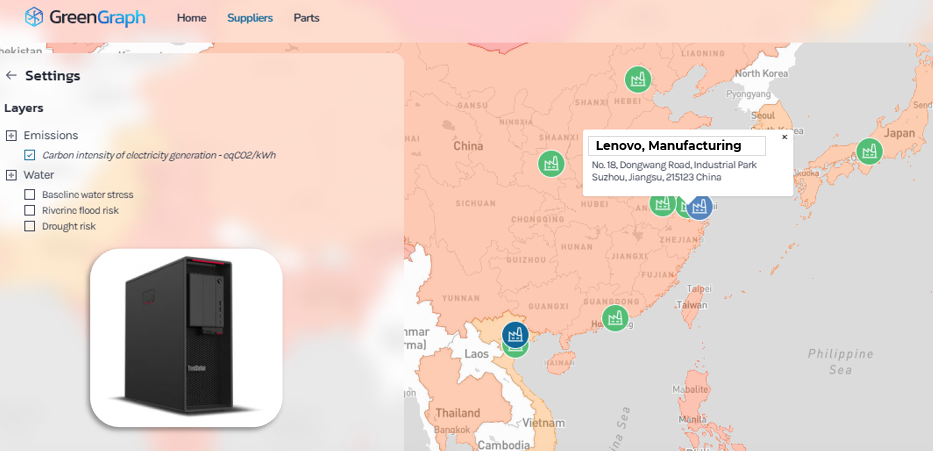Click the Vietnam label on the map
The image size is (933, 451).
pos(543,423)
